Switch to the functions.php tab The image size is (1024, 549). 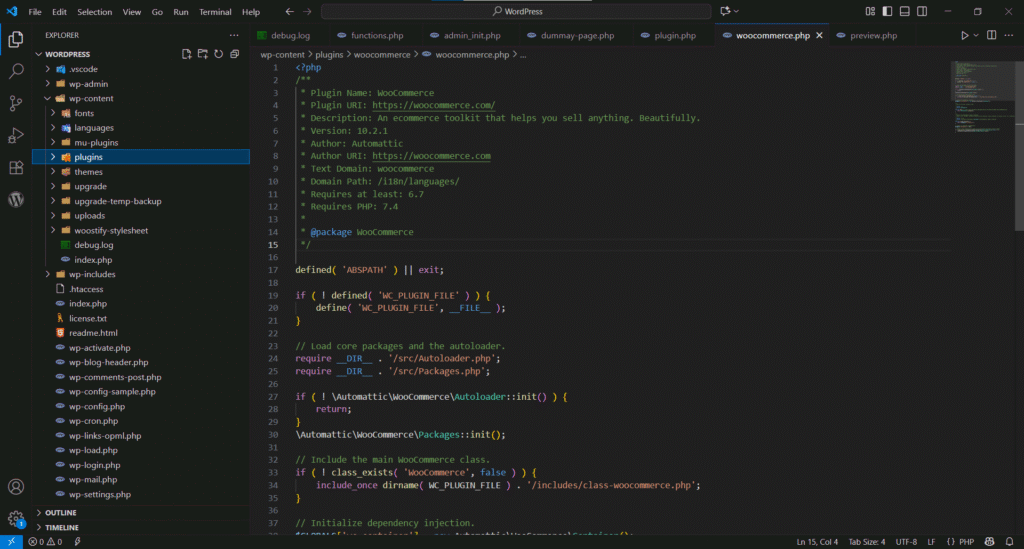click(x=369, y=35)
